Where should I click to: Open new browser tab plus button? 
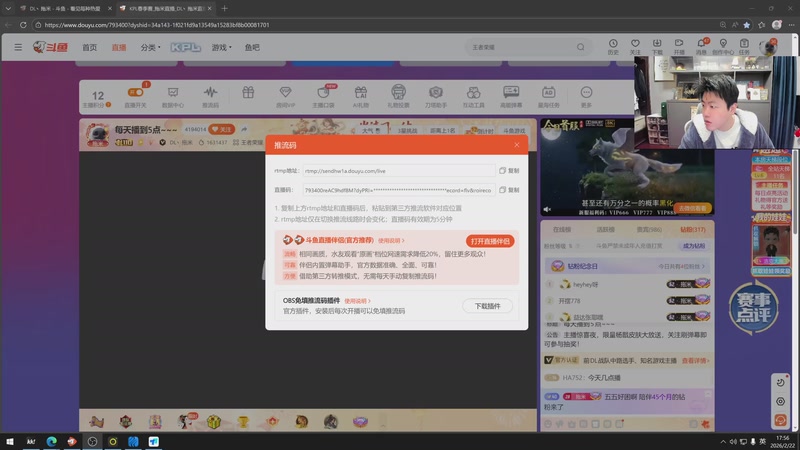224,8
